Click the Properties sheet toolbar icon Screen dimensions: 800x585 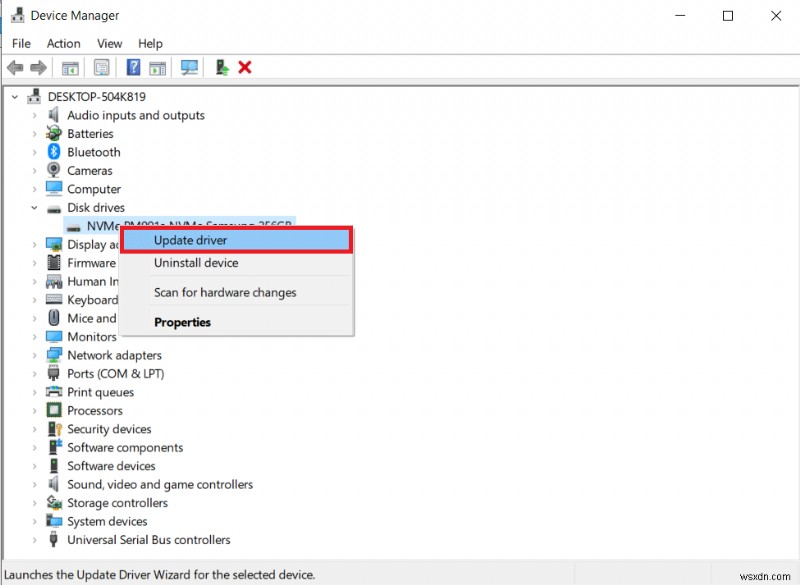point(101,67)
